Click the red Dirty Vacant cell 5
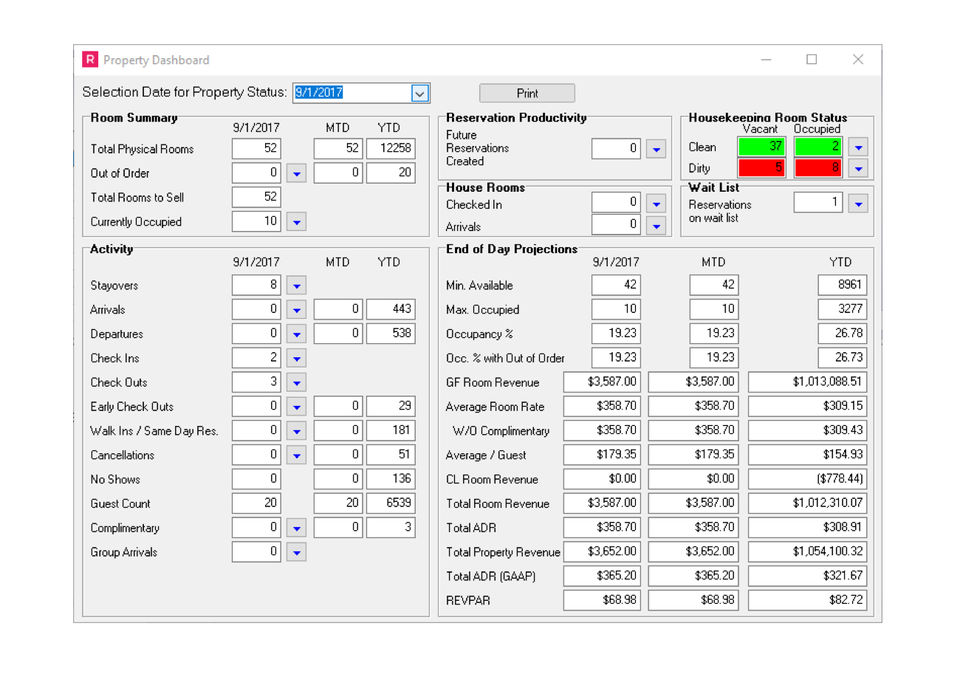 (761, 168)
